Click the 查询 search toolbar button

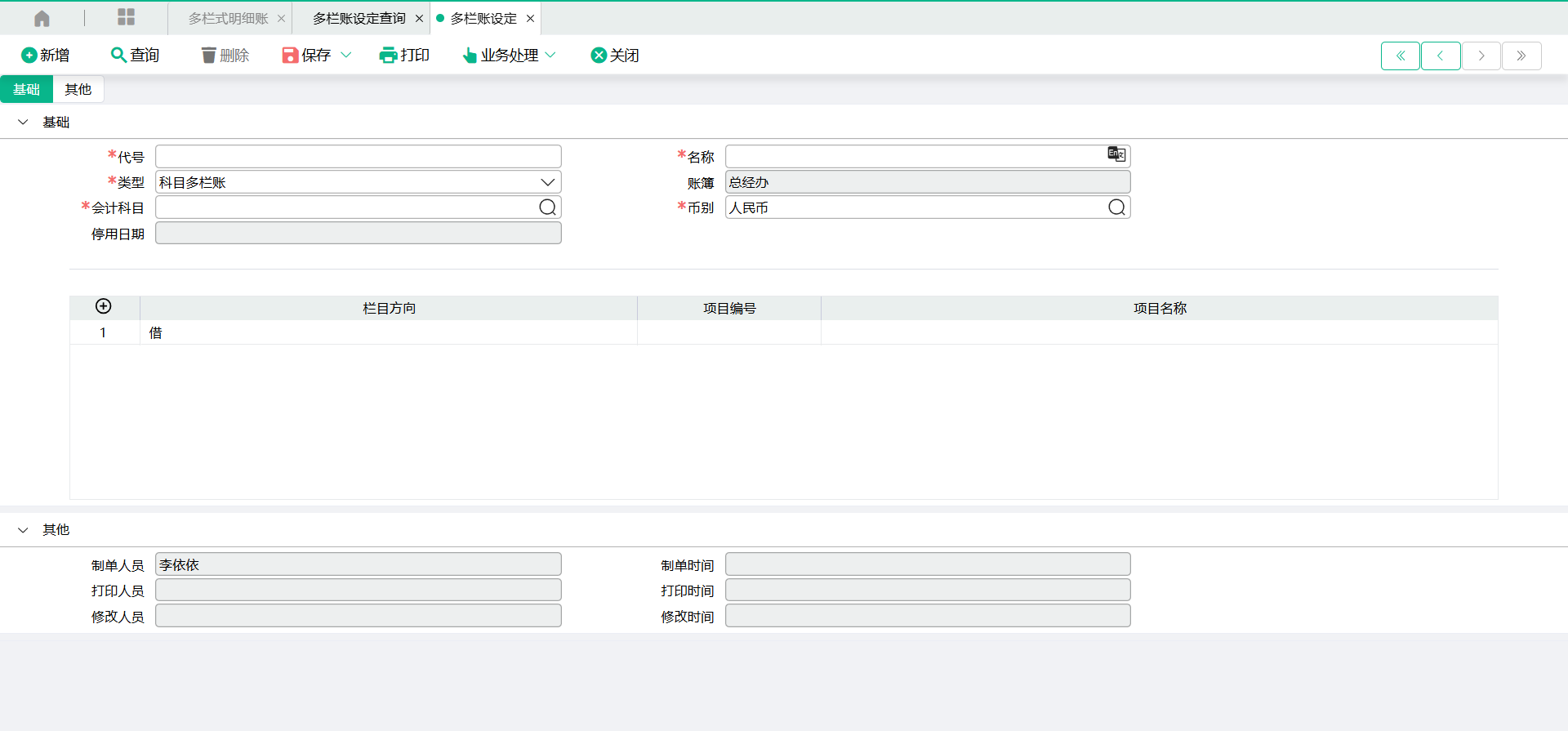(x=135, y=55)
